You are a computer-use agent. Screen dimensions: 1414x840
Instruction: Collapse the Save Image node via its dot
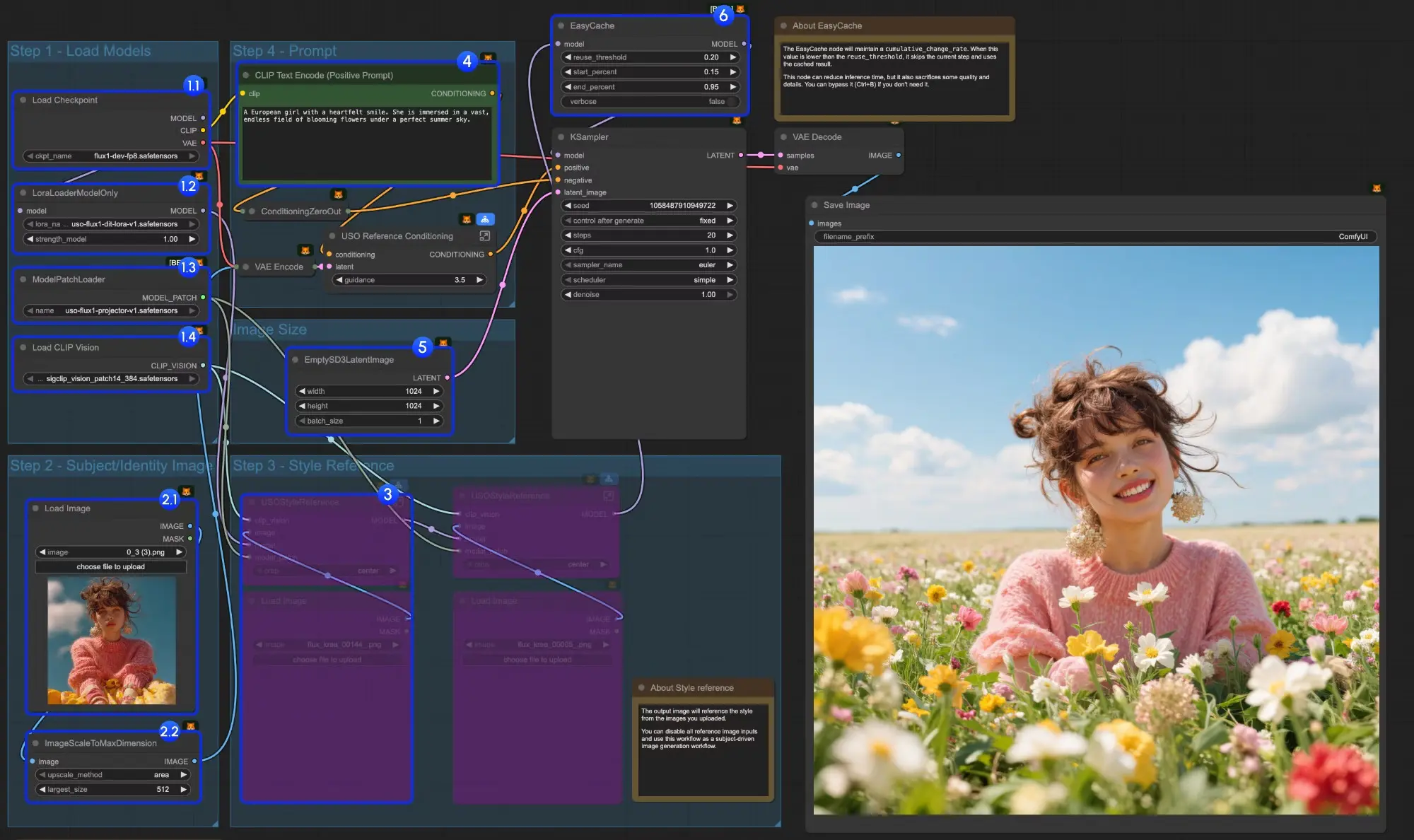point(814,205)
